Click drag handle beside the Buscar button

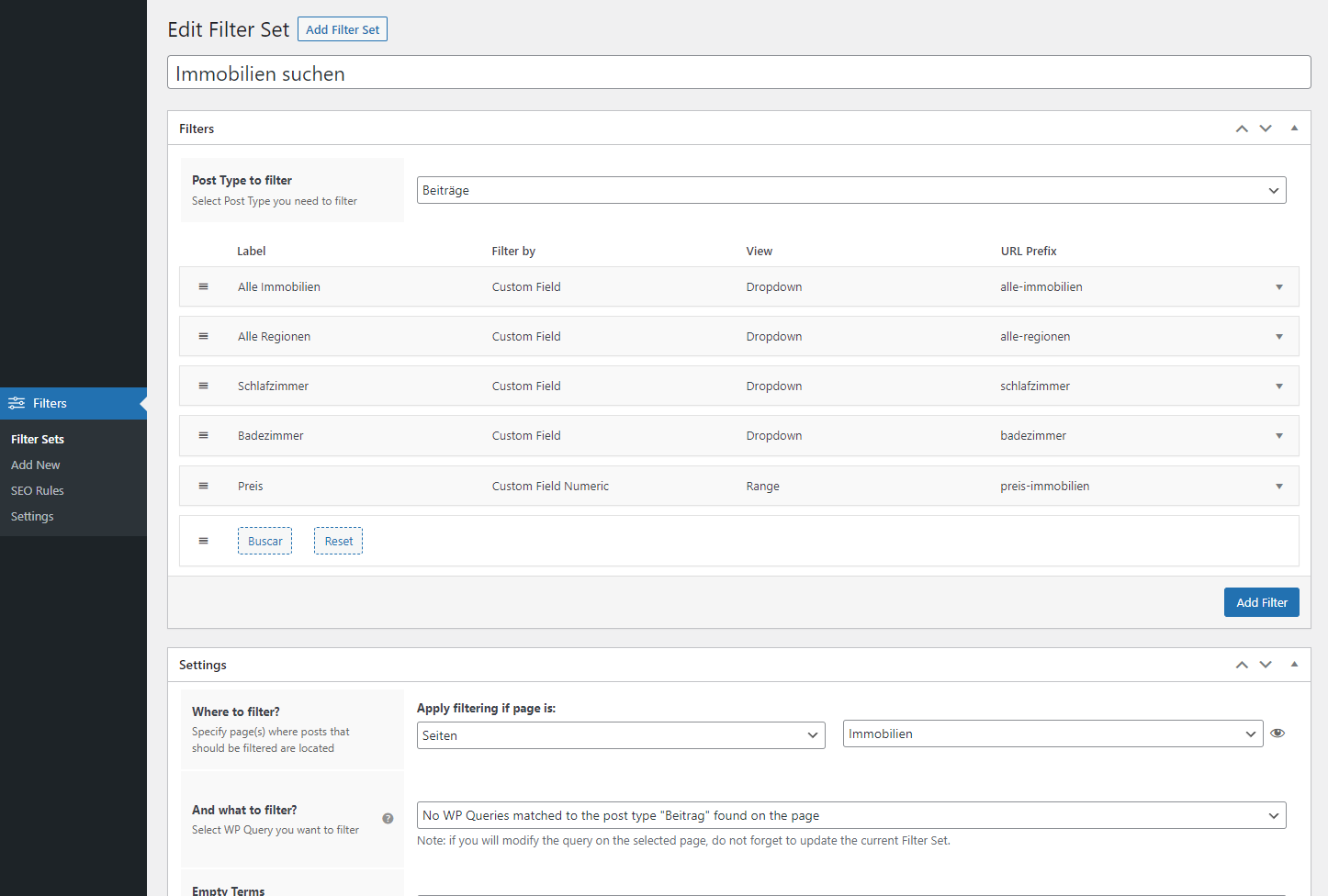pyautogui.click(x=203, y=541)
